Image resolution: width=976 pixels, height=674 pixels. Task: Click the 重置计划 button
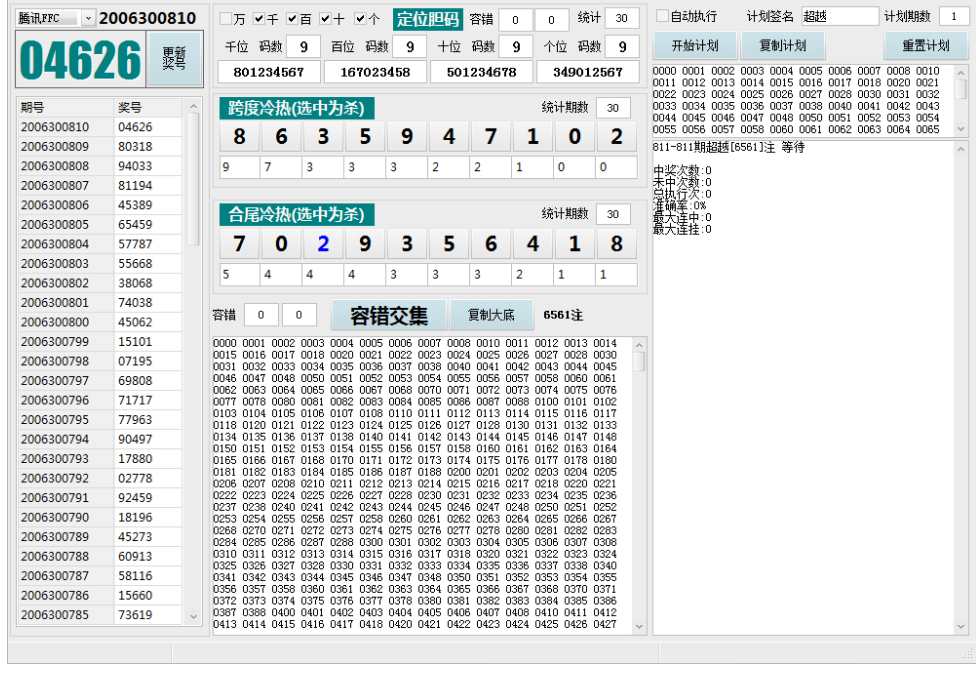[x=925, y=46]
